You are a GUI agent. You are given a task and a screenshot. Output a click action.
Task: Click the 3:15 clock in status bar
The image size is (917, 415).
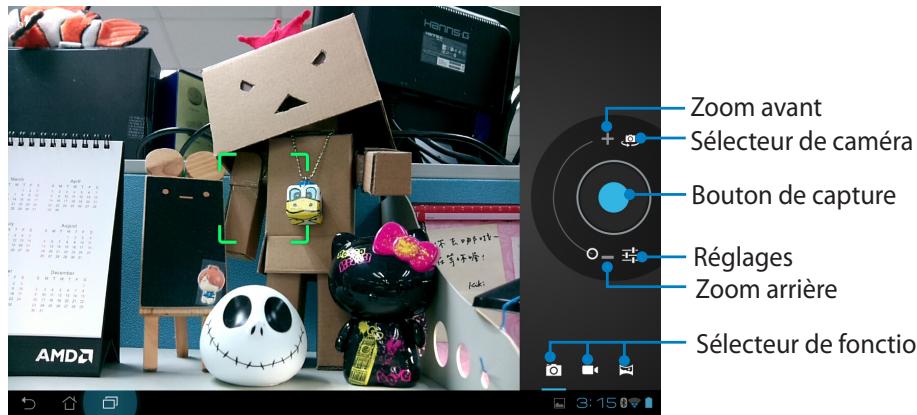click(x=597, y=403)
